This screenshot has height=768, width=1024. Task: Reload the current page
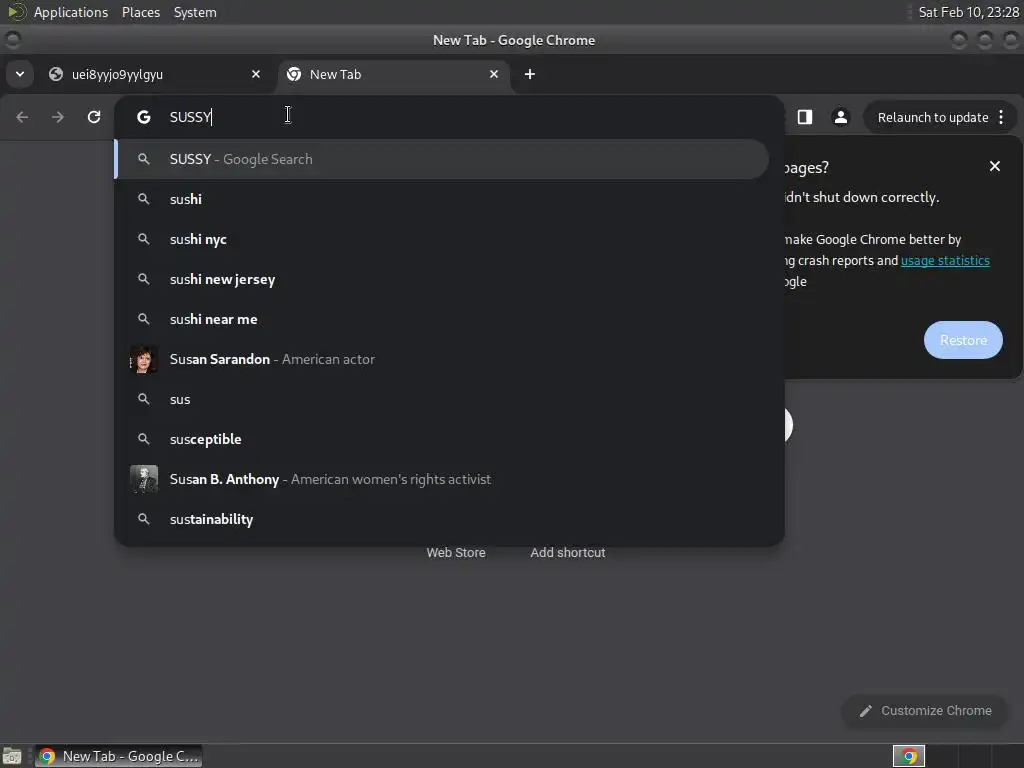(x=94, y=117)
